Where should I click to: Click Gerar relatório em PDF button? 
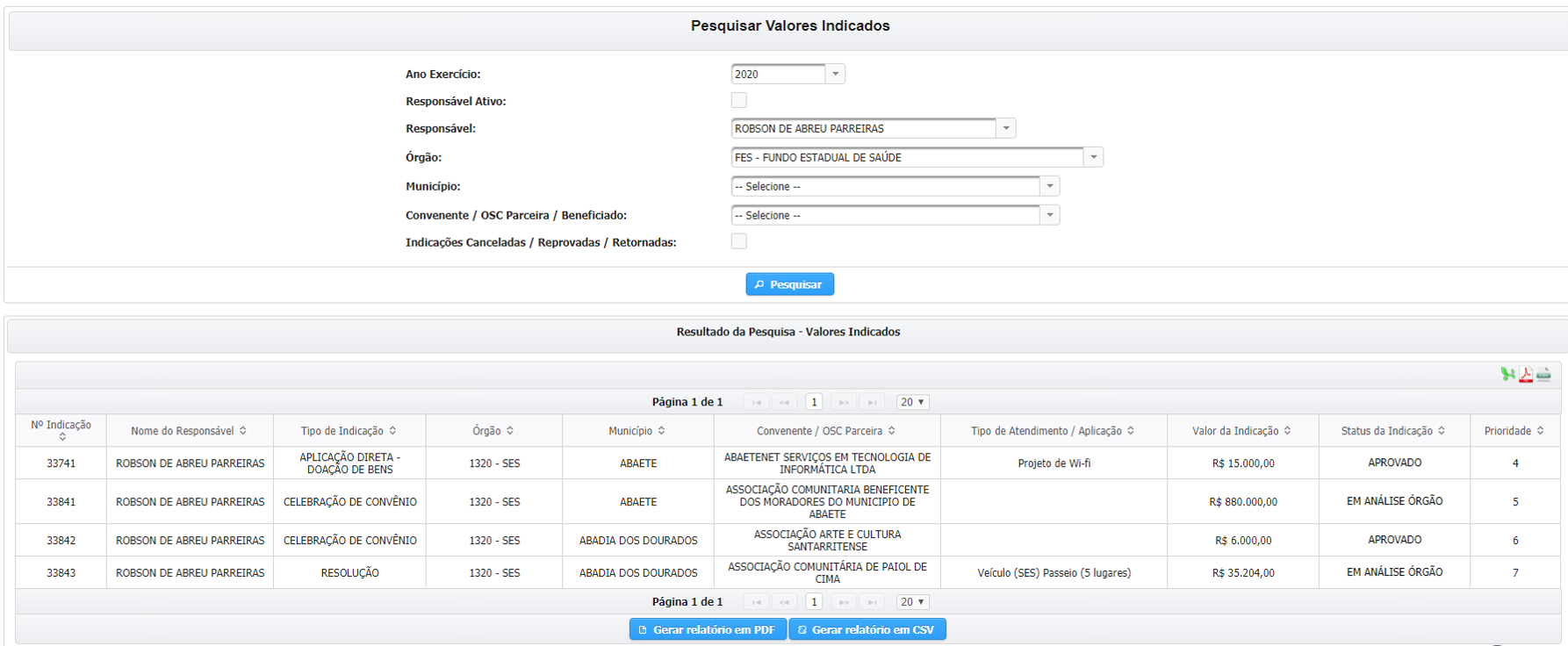pyautogui.click(x=708, y=629)
